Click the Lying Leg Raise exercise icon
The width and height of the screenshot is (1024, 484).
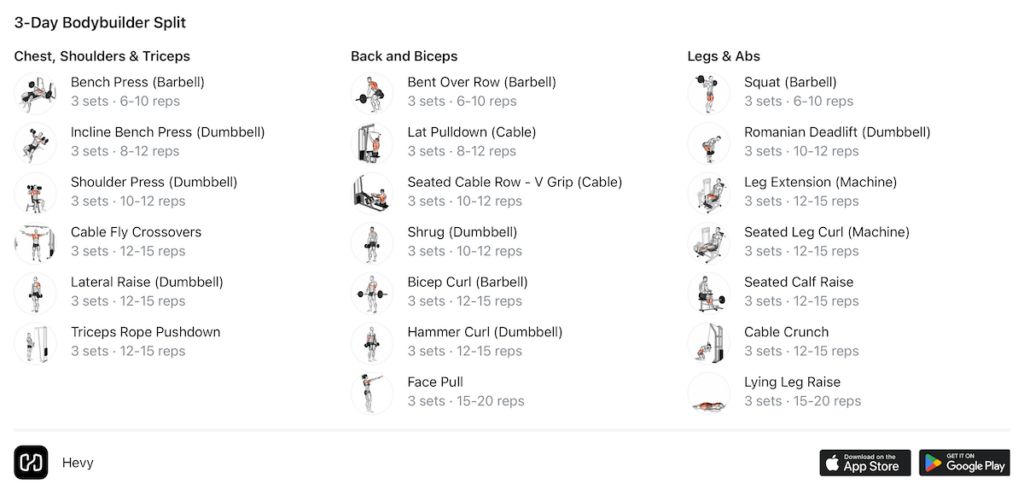709,393
